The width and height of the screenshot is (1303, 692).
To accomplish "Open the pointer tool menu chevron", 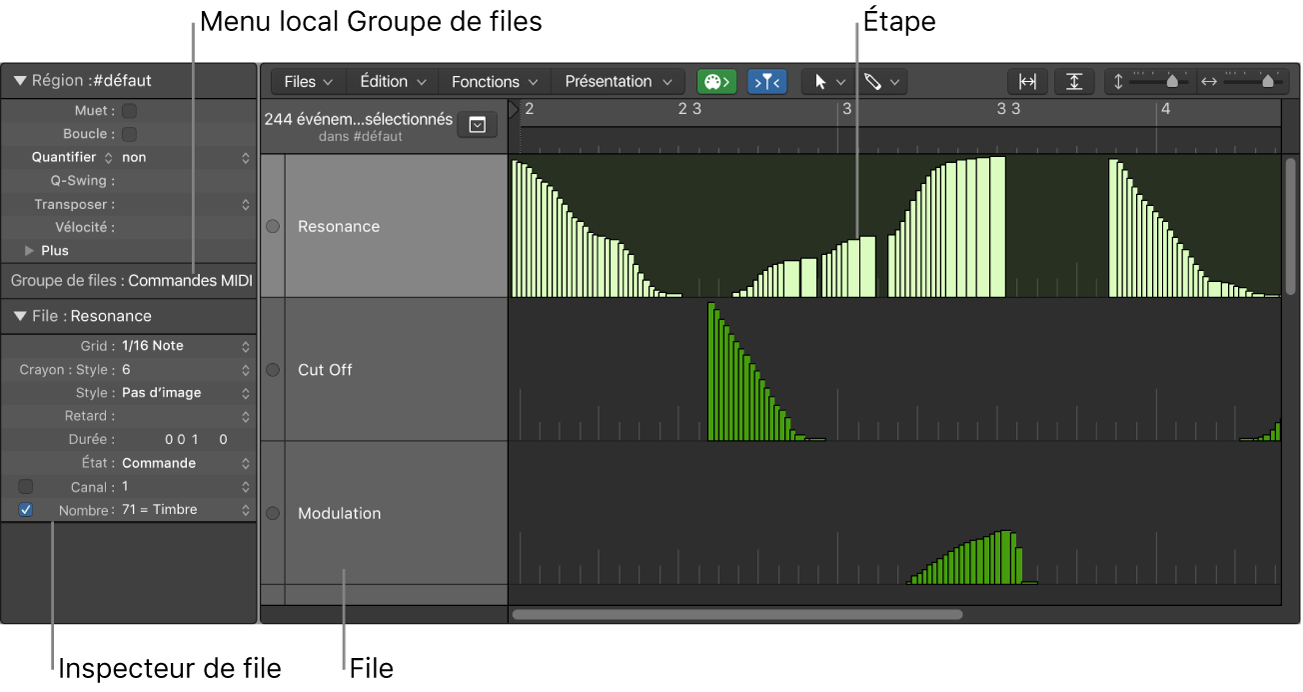I will click(x=841, y=82).
